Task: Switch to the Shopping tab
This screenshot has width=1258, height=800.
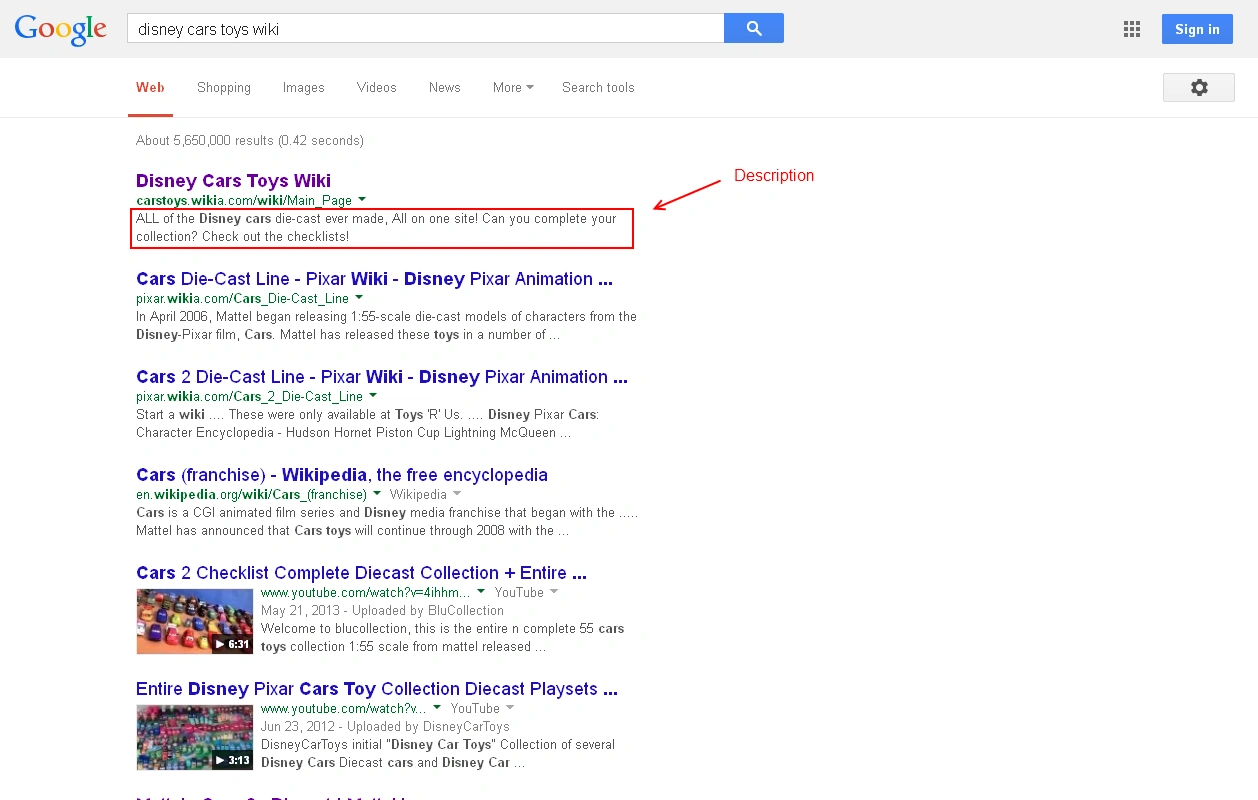Action: (x=224, y=87)
